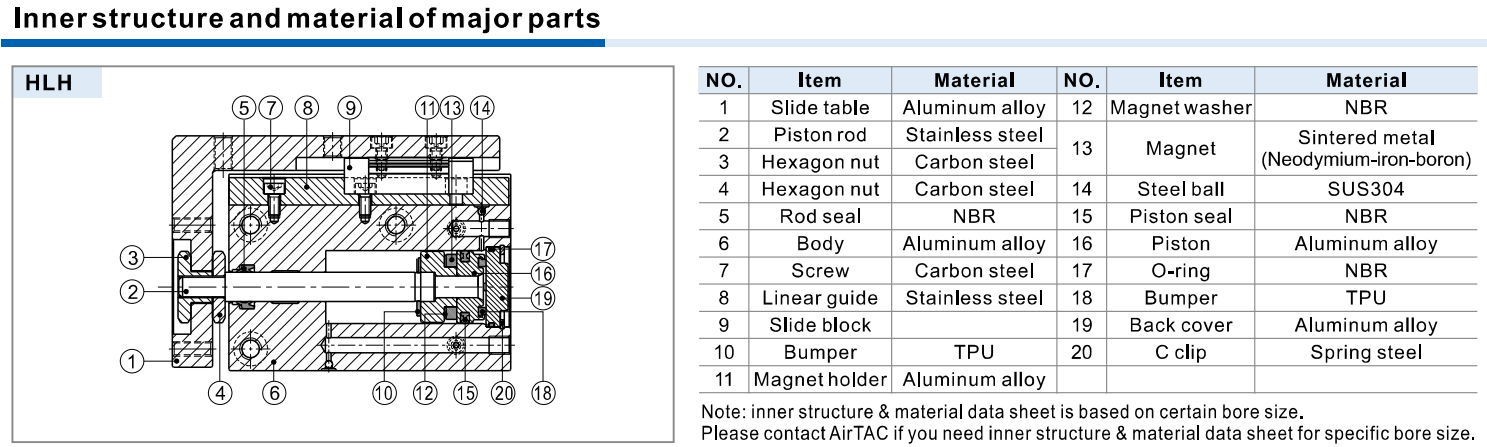Click the Spring steel material cell
Screen dimensions: 1487x447
(1366, 352)
